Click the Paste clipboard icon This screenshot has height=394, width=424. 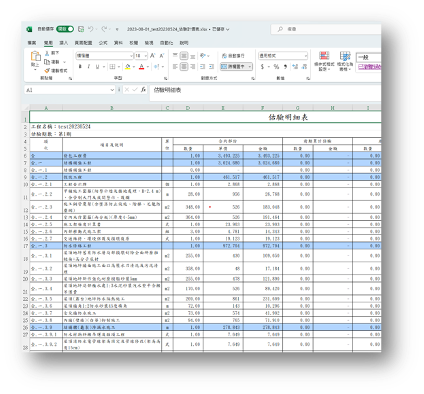pos(35,56)
